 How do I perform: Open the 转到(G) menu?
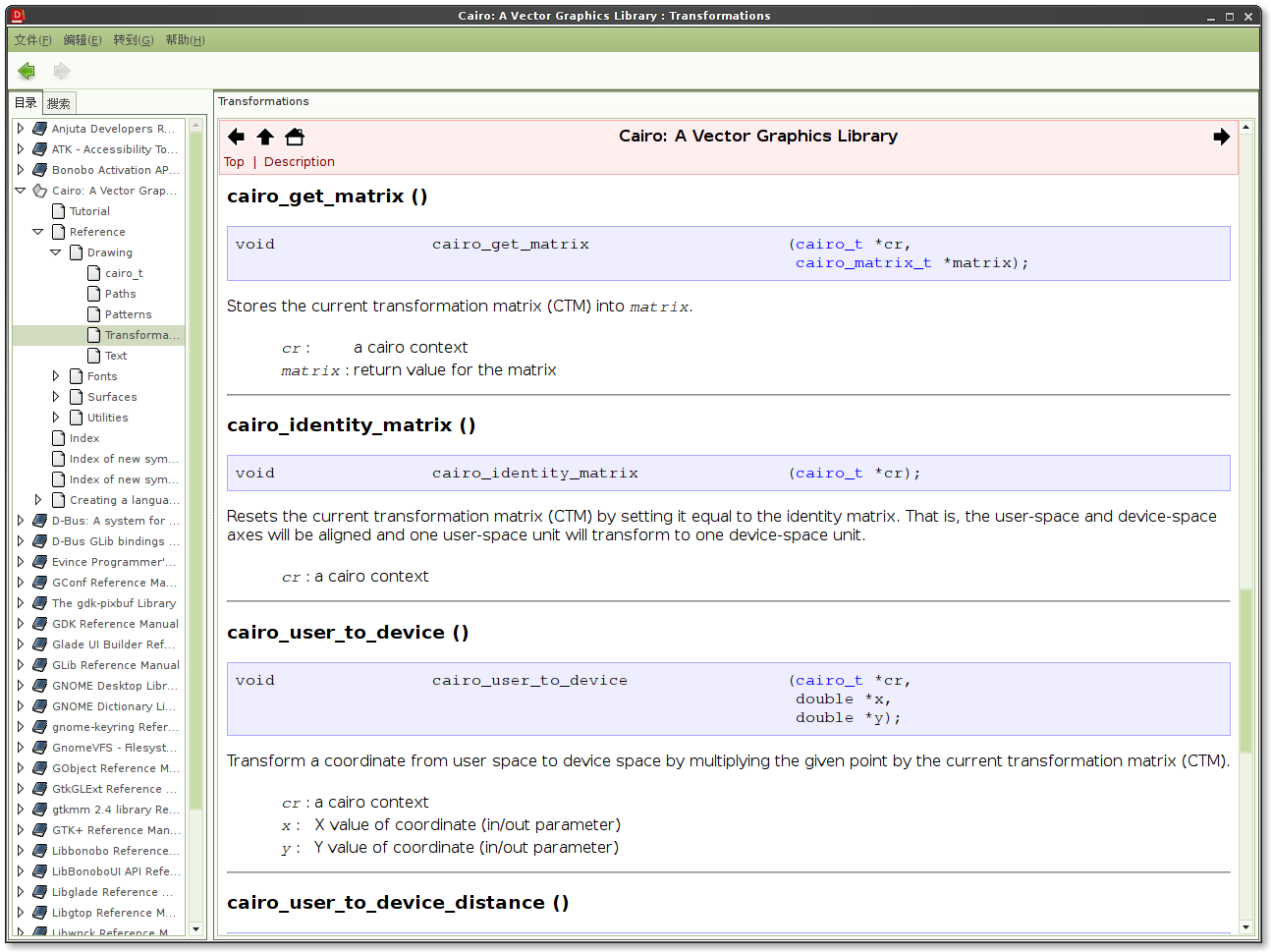pos(134,40)
